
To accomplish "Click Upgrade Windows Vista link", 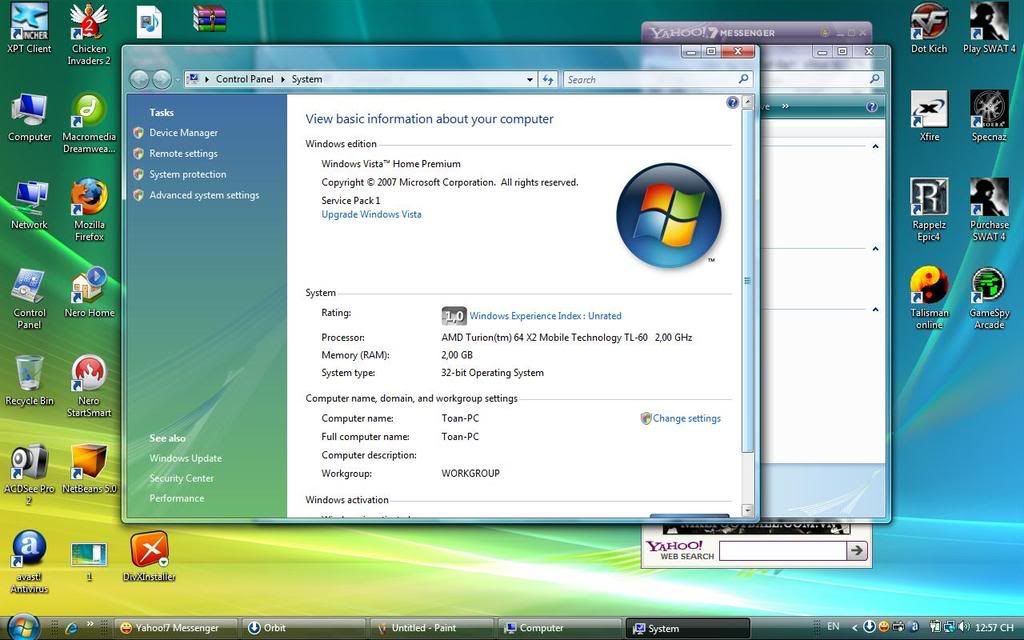I will [x=371, y=214].
